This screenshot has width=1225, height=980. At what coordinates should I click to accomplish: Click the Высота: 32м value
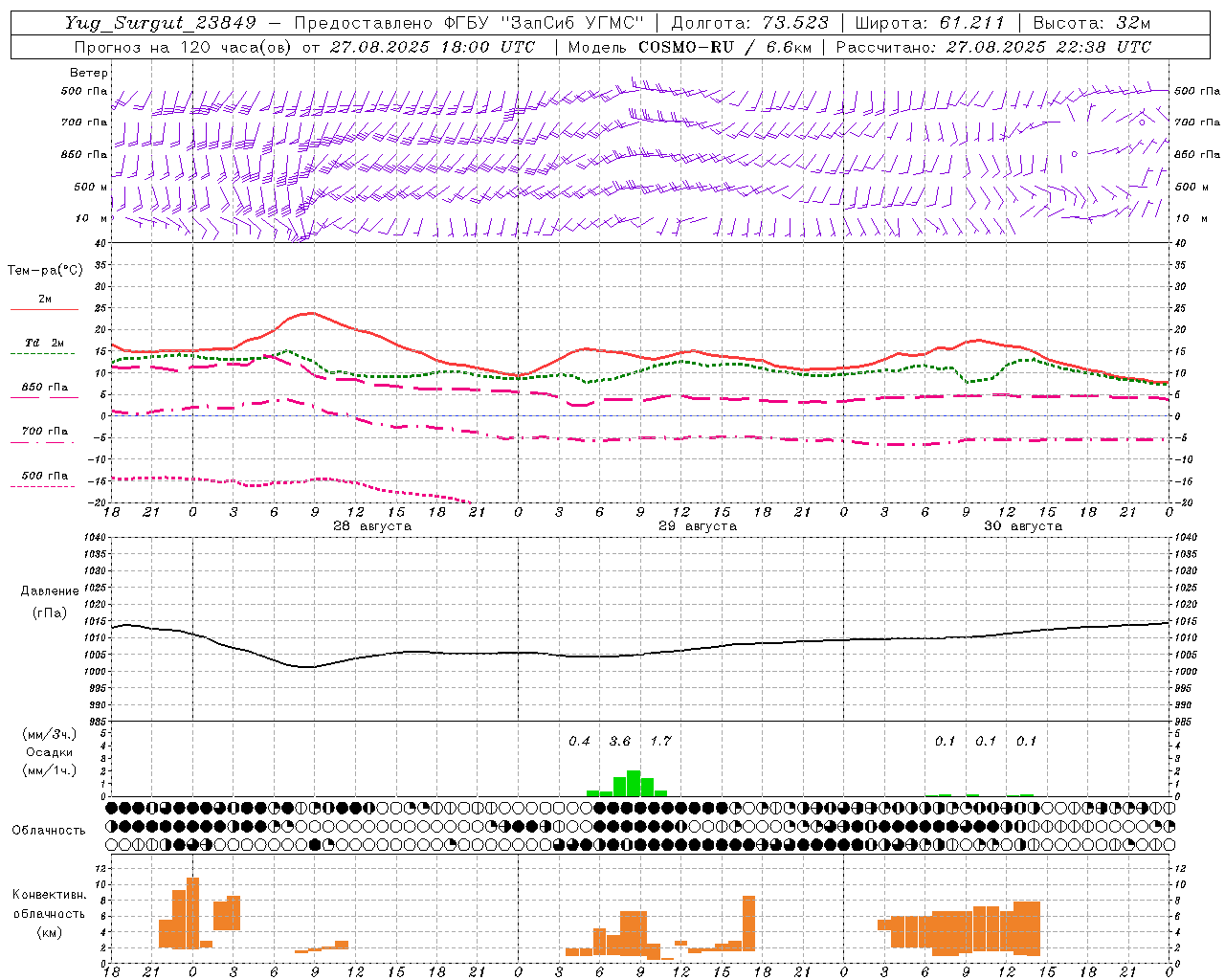click(1090, 23)
